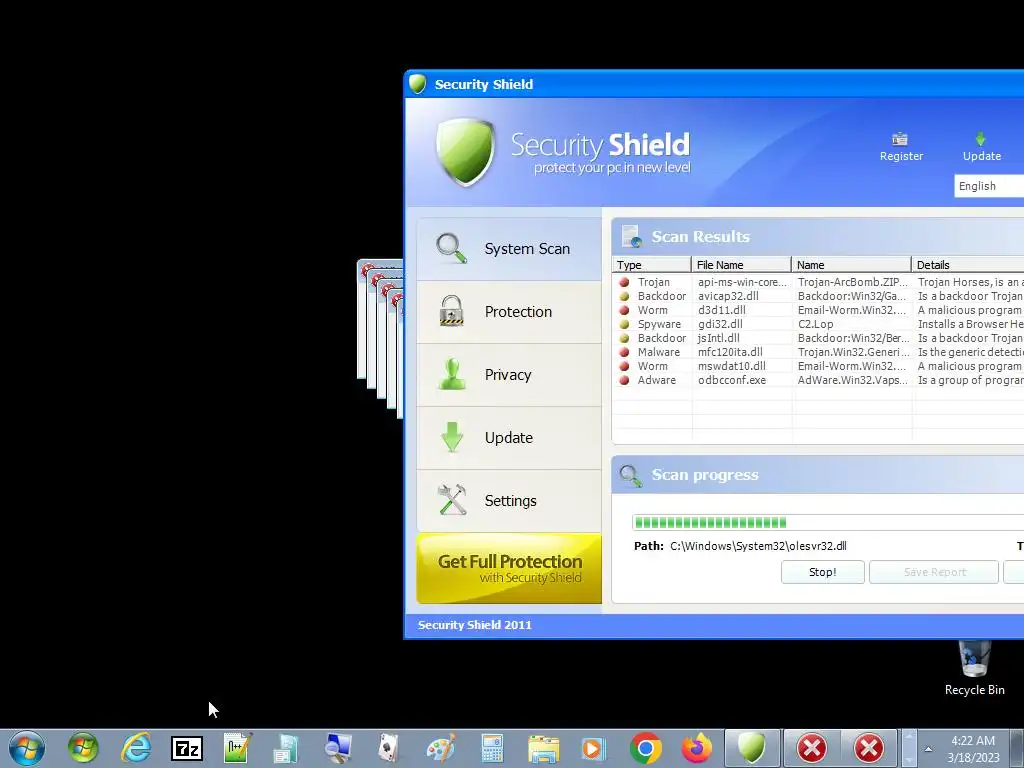The height and width of the screenshot is (768, 1024).
Task: Click the green person Privacy icon
Action: [452, 374]
